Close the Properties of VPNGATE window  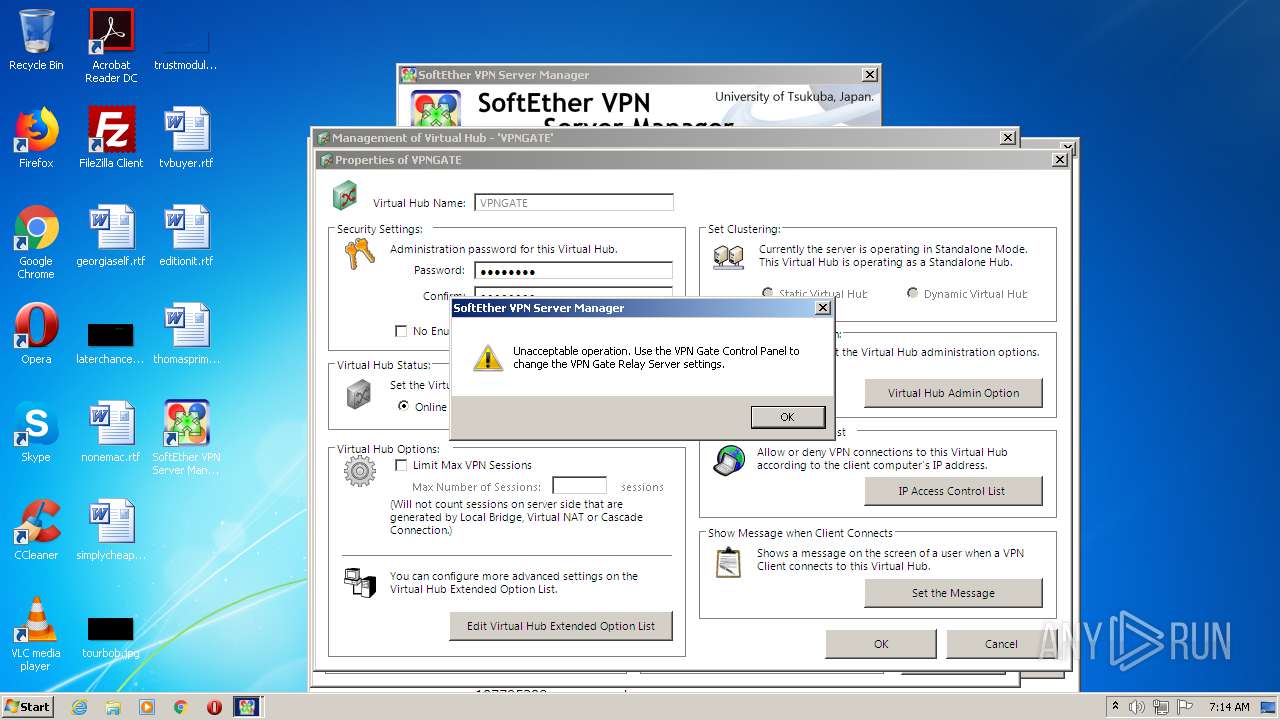coord(1060,160)
